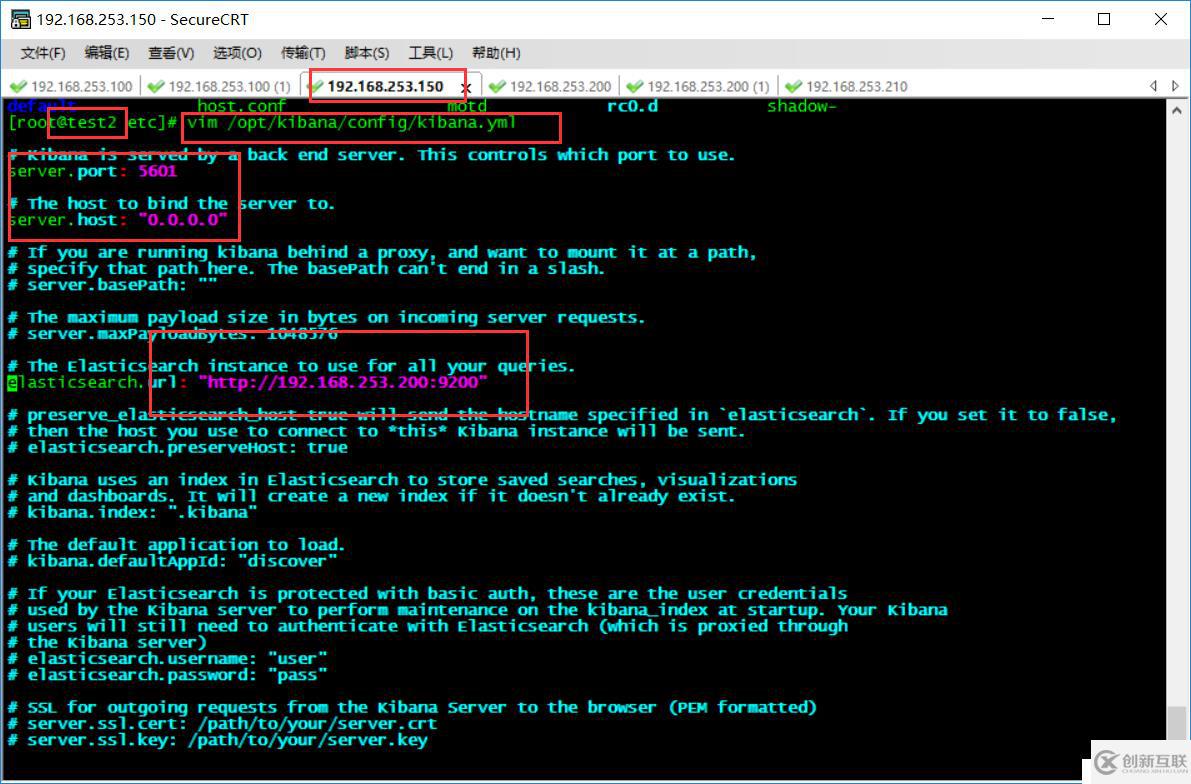Click the "rc0.d" entry in the listing

point(632,106)
